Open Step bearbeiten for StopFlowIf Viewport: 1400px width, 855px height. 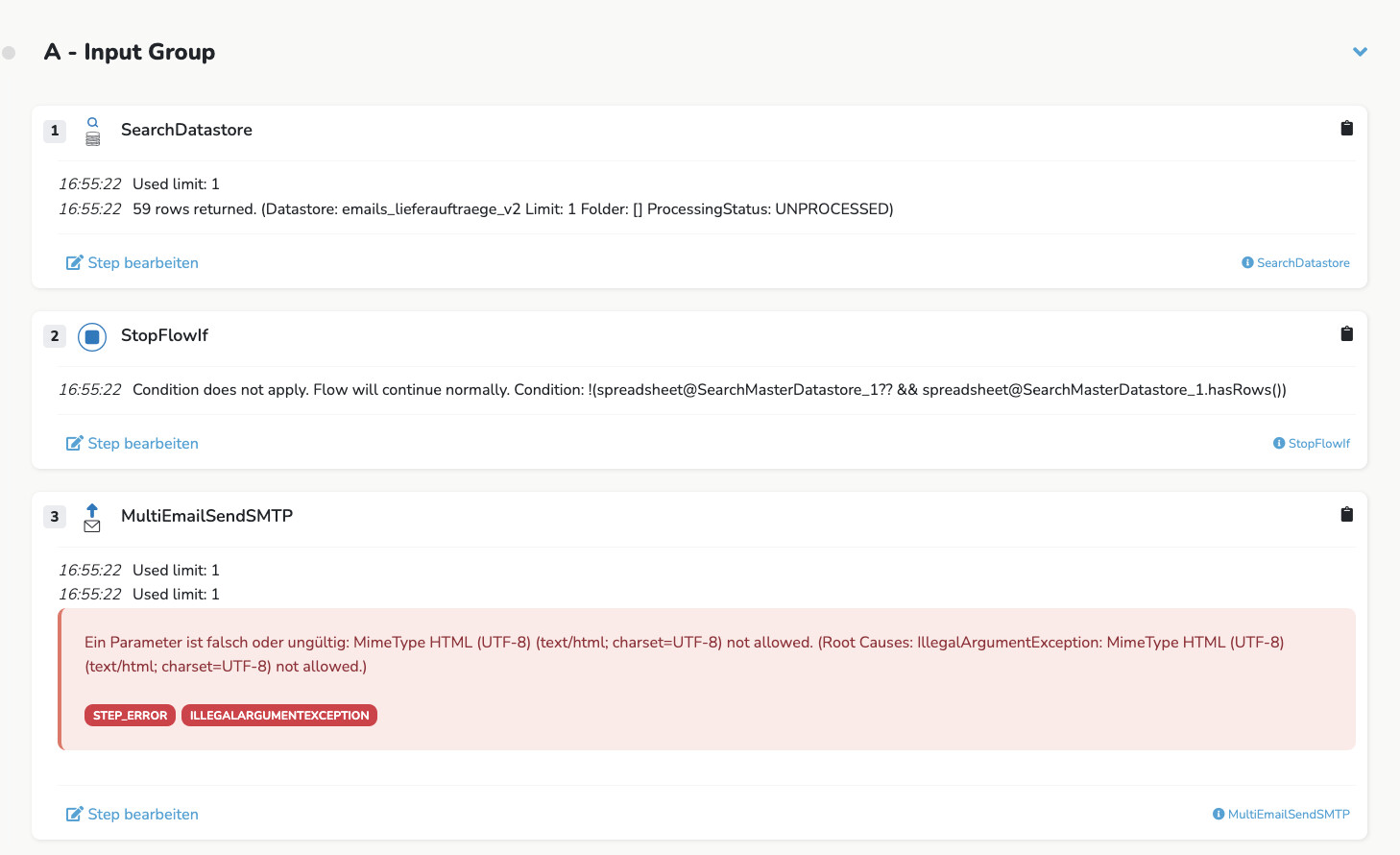tap(133, 444)
